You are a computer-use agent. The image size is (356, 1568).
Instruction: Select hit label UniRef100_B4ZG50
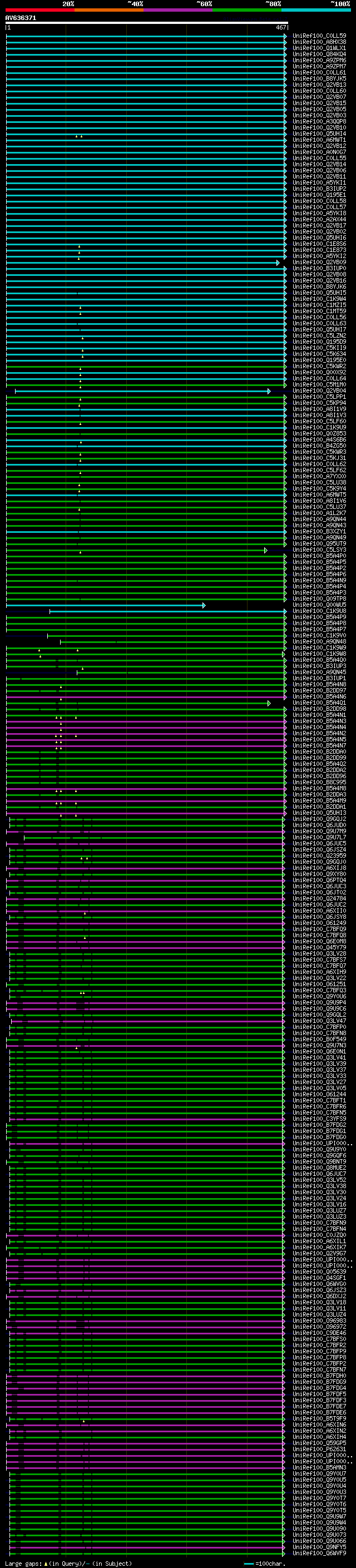click(319, 446)
